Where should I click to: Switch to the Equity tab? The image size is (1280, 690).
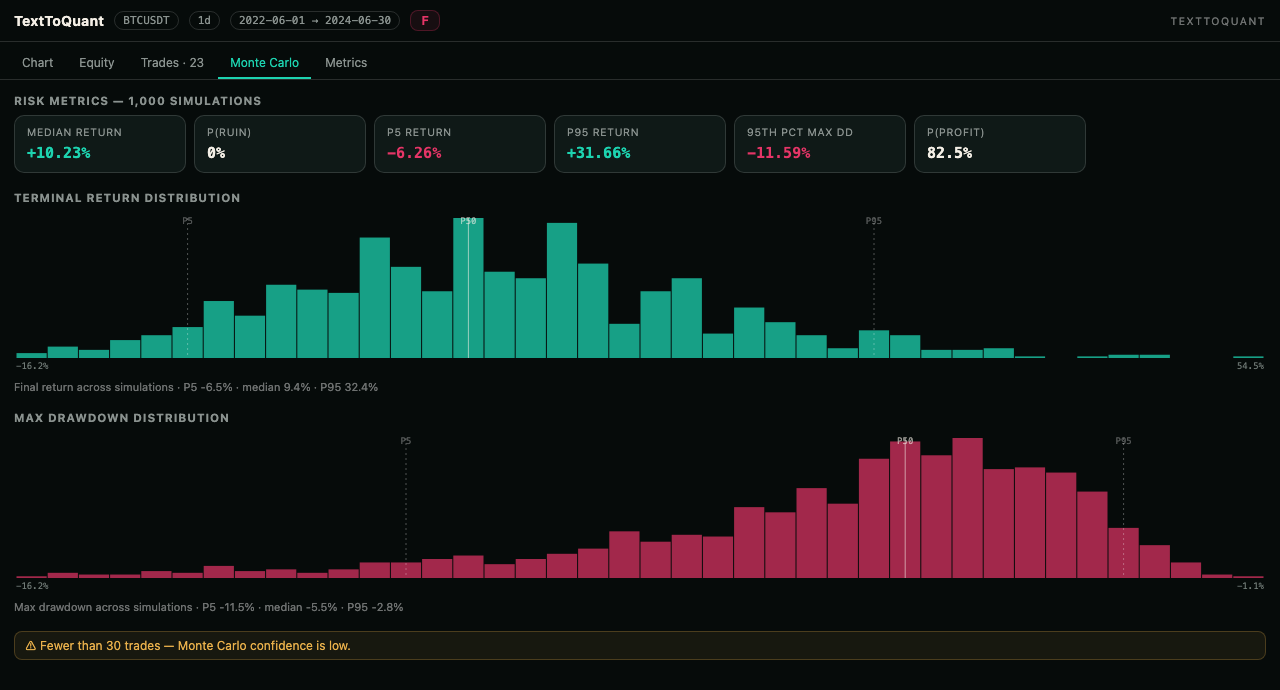pos(97,62)
